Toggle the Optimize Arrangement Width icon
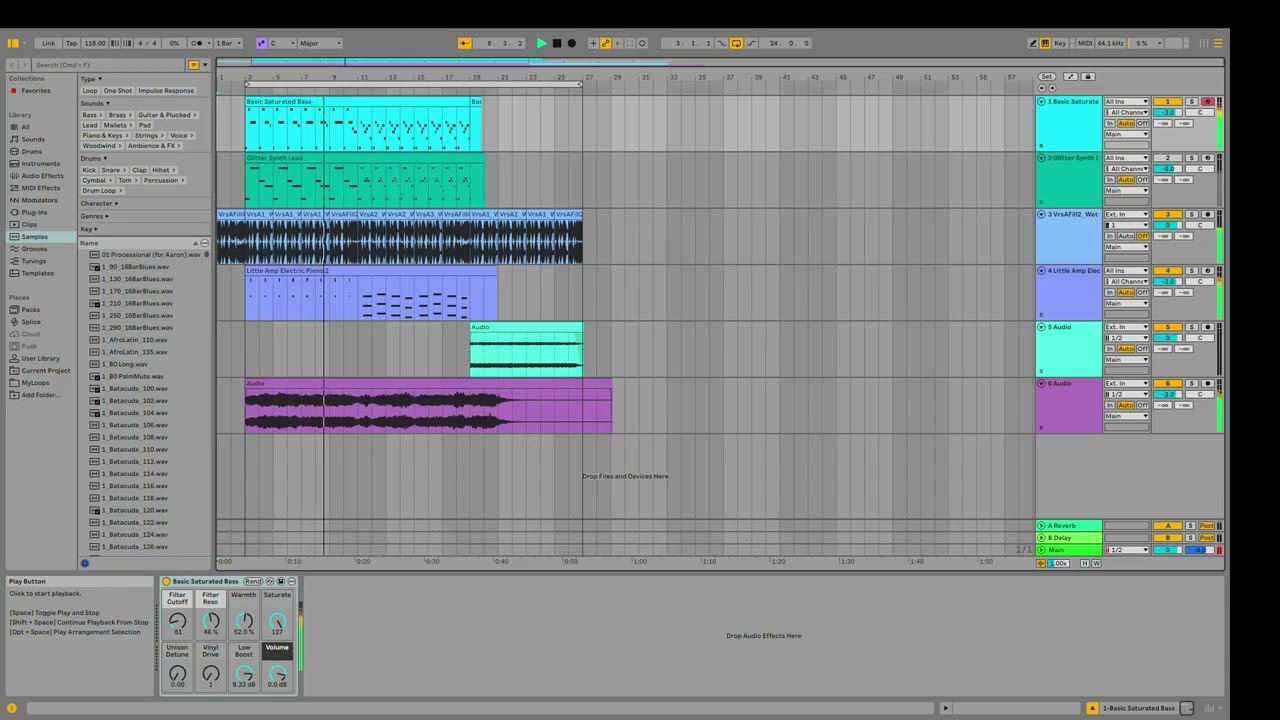1280x720 pixels. coord(1070,77)
